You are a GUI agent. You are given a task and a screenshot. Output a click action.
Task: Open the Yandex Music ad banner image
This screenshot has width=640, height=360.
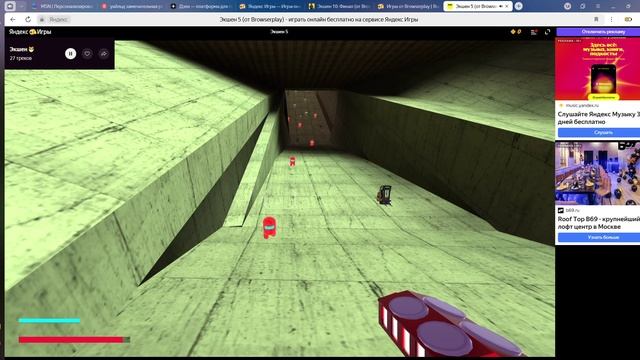598,70
